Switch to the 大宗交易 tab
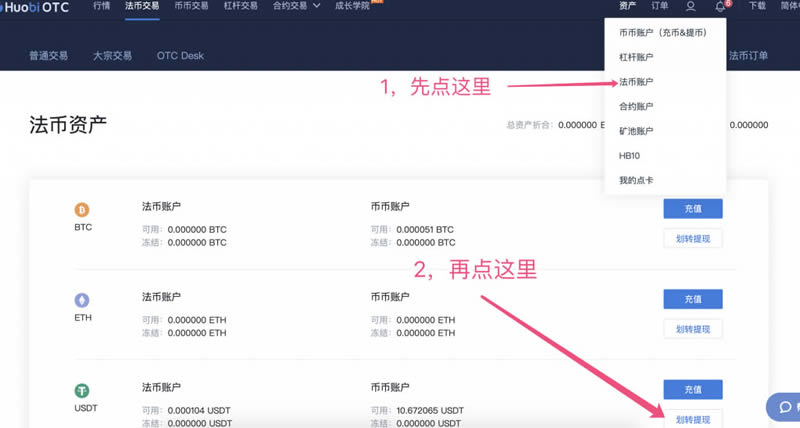Image resolution: width=800 pixels, height=428 pixels. (x=112, y=56)
